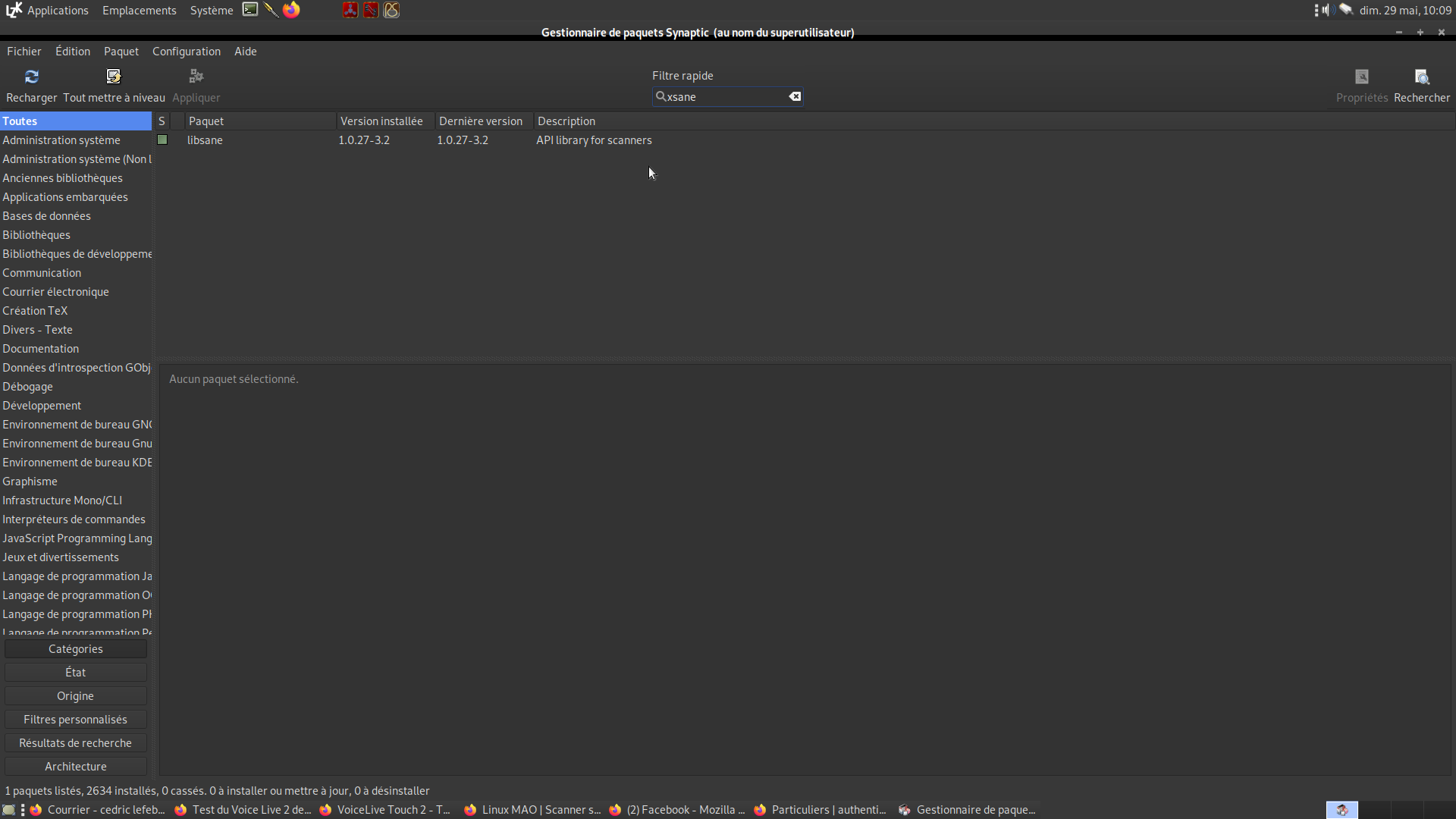Click the Recharger reload icon
The height and width of the screenshot is (819, 1456).
(31, 77)
